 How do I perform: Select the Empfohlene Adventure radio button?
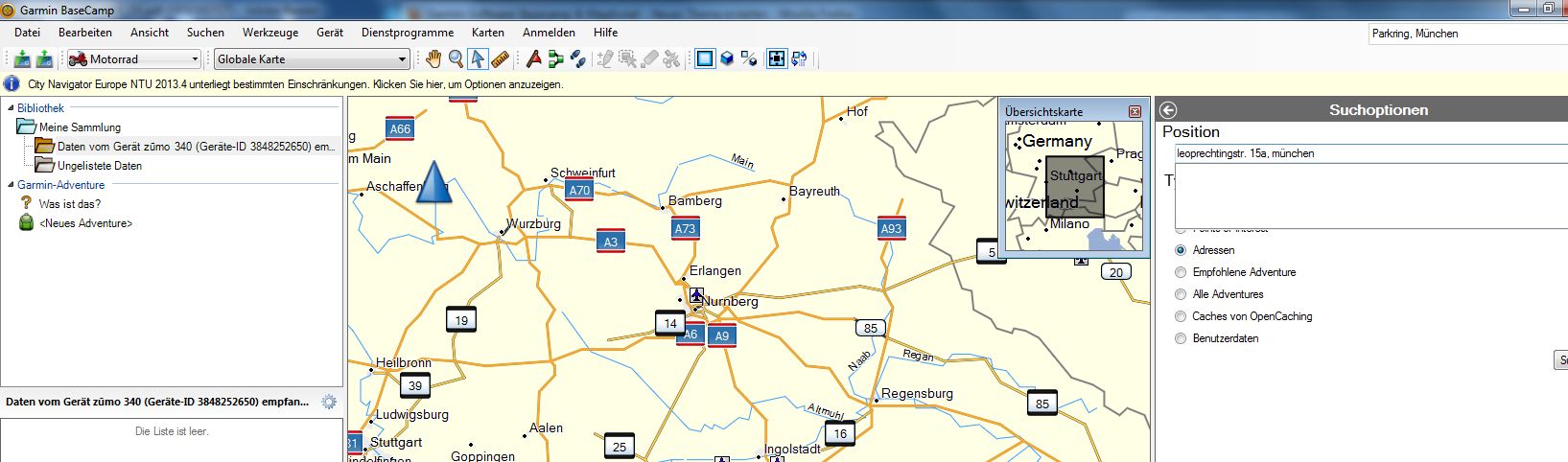1181,272
